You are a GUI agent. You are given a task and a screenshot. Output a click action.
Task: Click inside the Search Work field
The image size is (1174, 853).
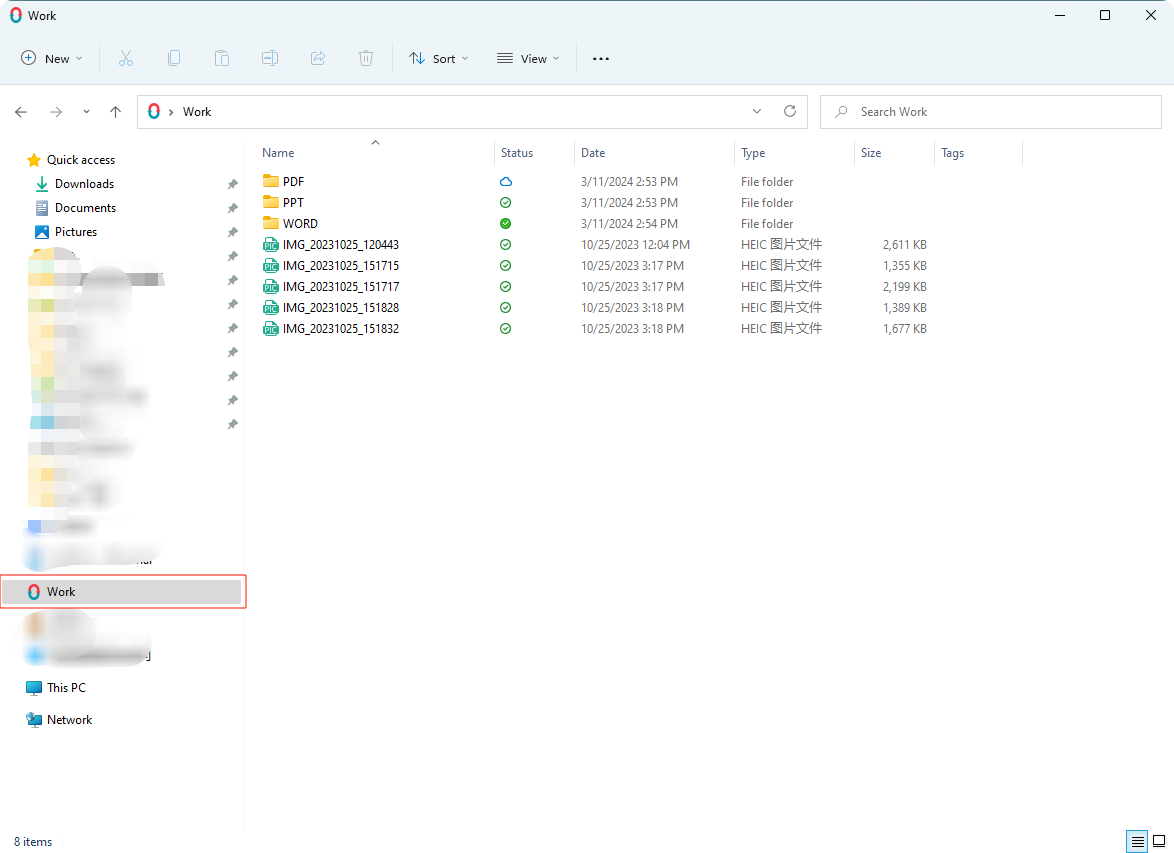[990, 111]
